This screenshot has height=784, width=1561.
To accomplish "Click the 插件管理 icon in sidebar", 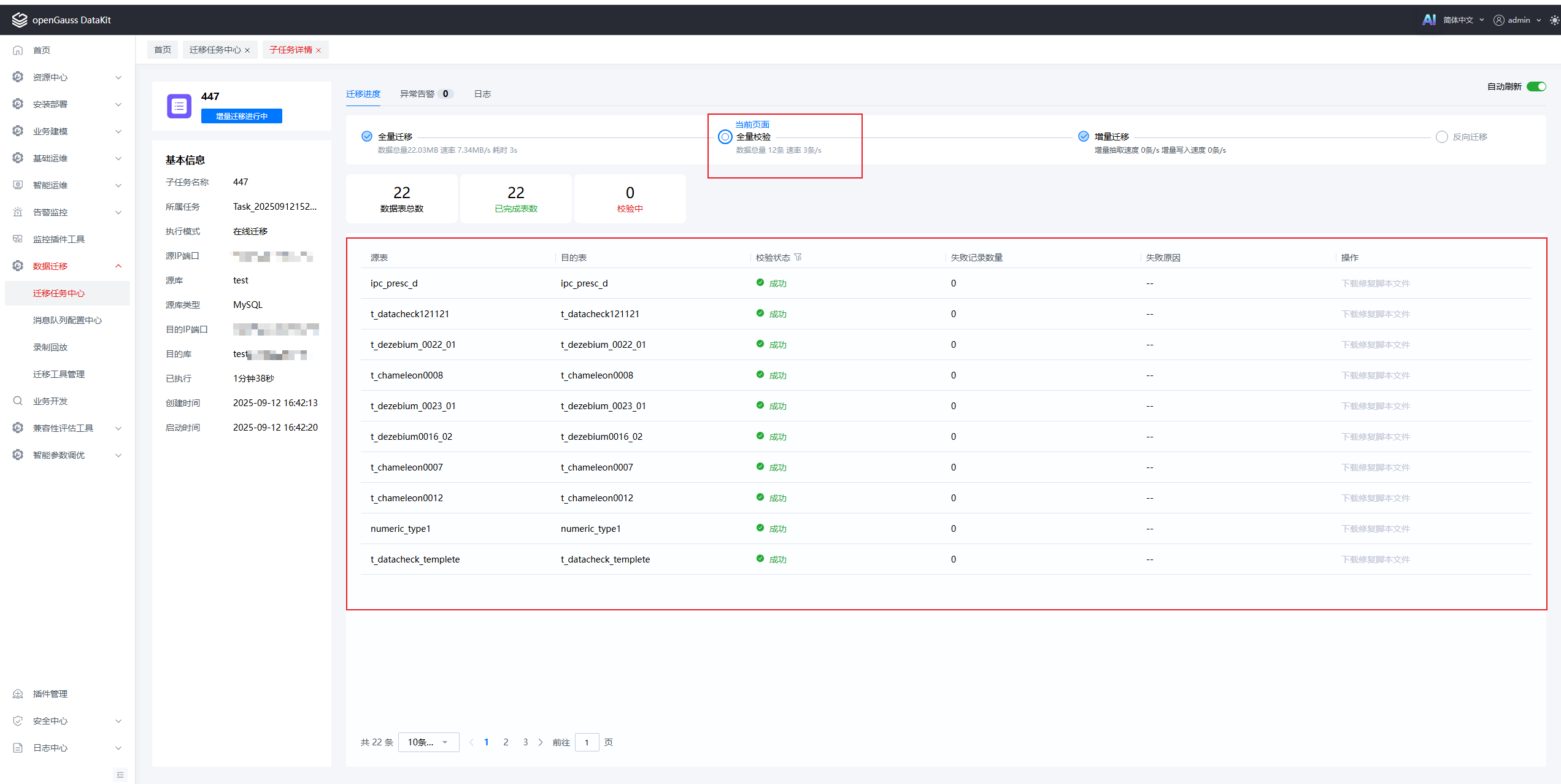I will coord(18,694).
